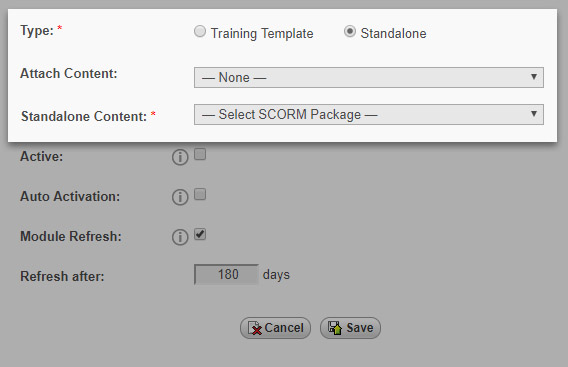Click the info icon beside Active
The height and width of the screenshot is (367, 568).
click(x=180, y=157)
